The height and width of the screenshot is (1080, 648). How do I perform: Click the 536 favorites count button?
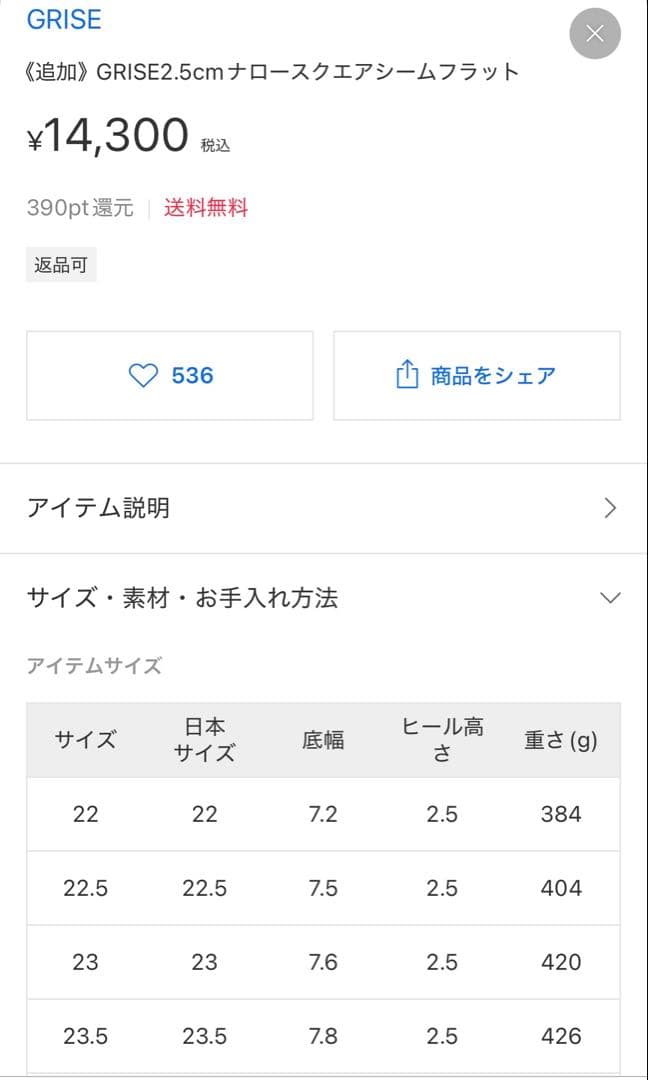pos(170,375)
